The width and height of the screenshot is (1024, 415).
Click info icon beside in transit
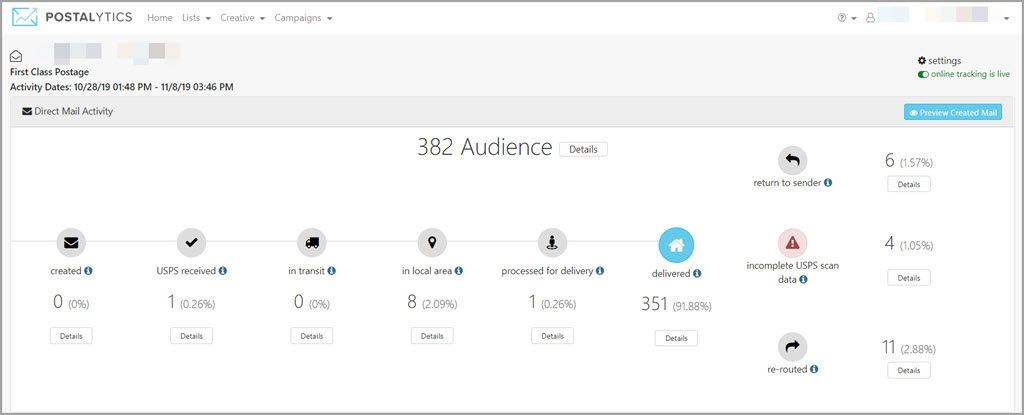click(x=331, y=271)
